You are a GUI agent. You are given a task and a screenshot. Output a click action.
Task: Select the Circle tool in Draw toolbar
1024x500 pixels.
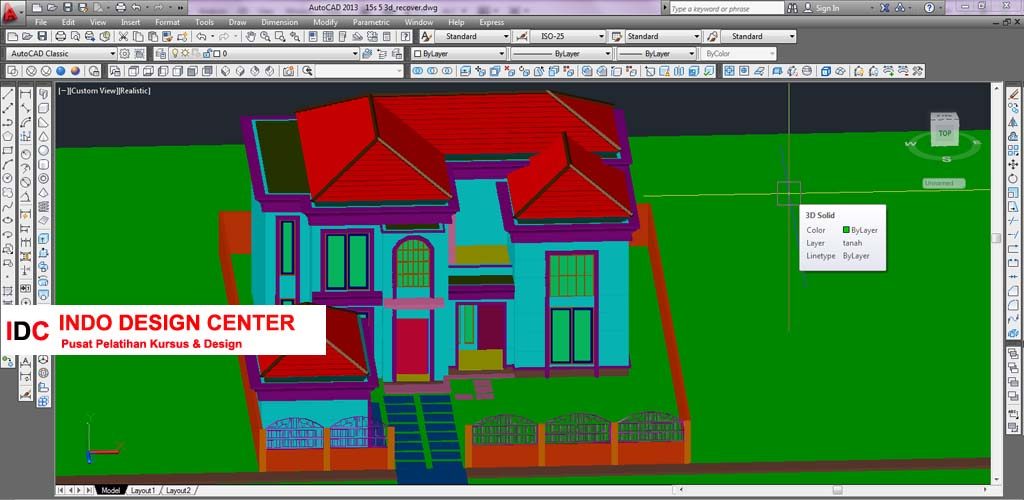pos(8,178)
